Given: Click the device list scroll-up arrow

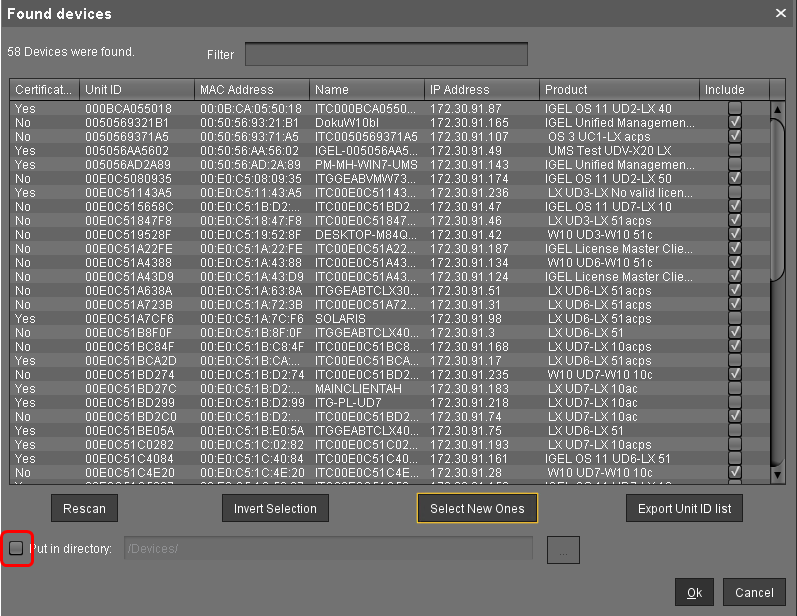Looking at the screenshot, I should 776,108.
